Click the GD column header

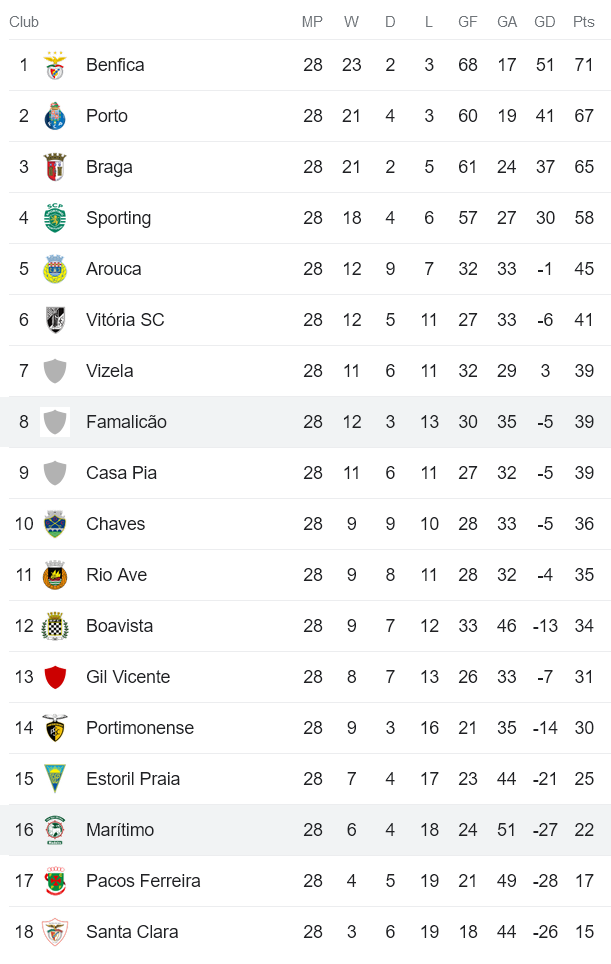(545, 22)
